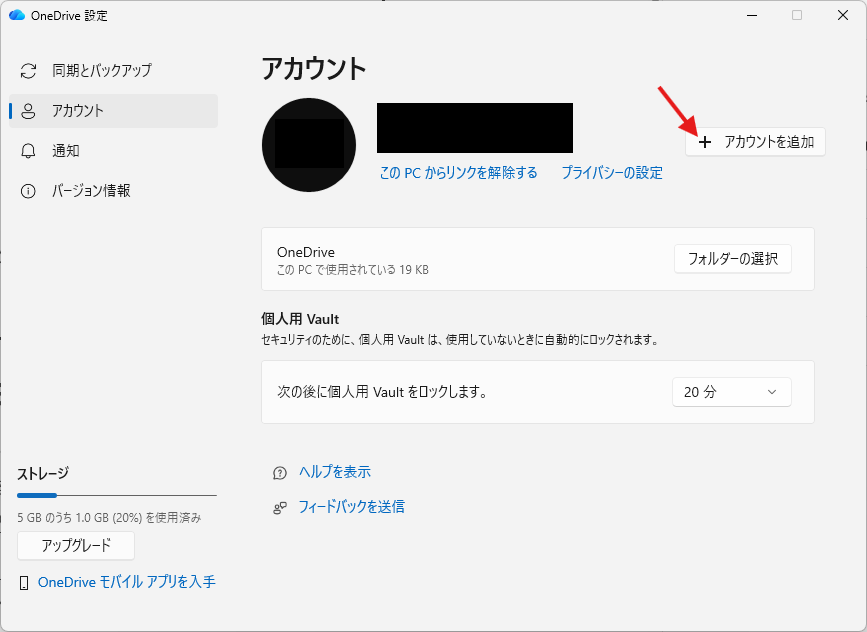The width and height of the screenshot is (867, 632).
Task: Click the question mark help icon
Action: click(280, 473)
